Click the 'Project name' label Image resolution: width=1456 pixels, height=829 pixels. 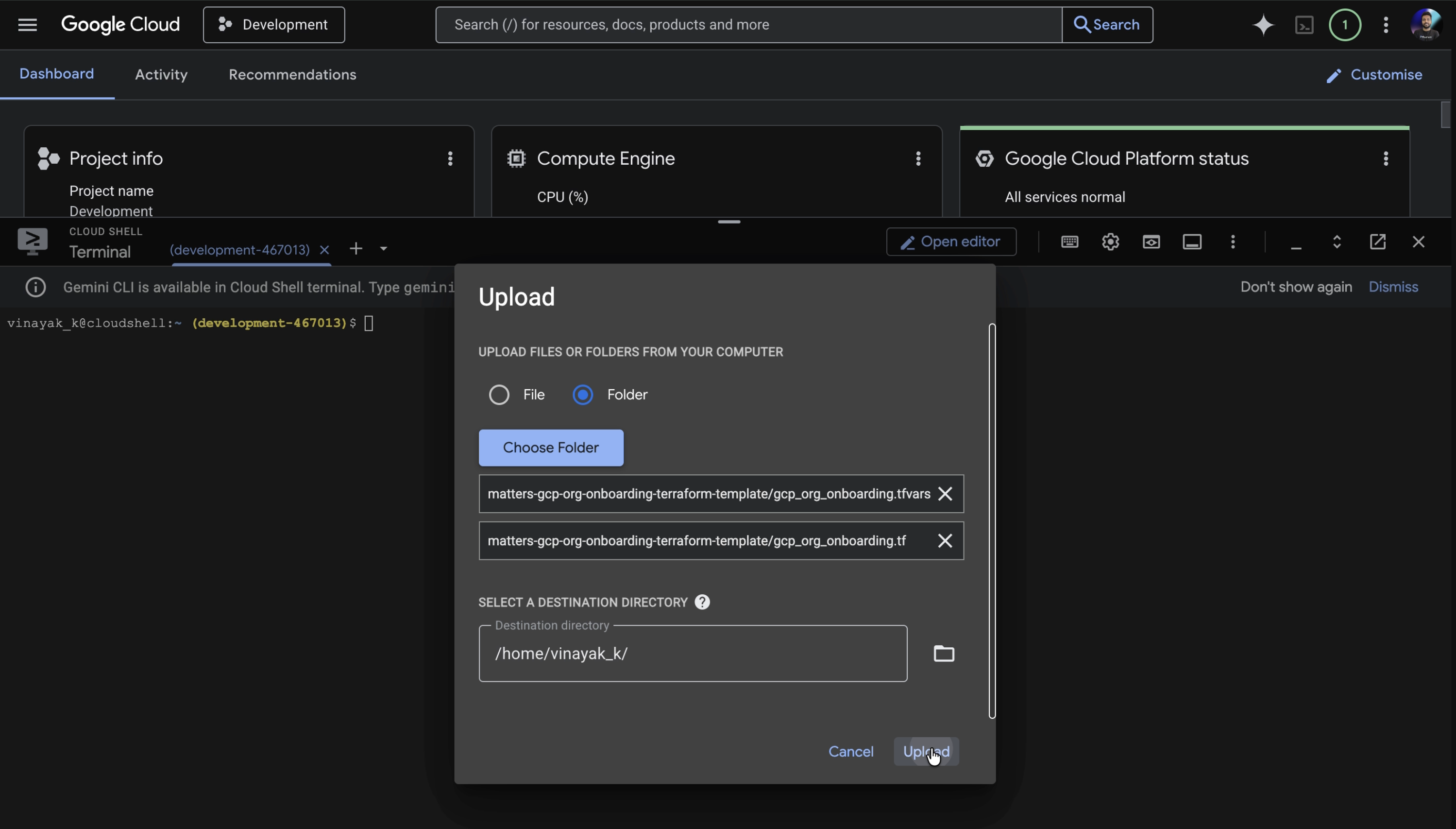(x=111, y=191)
